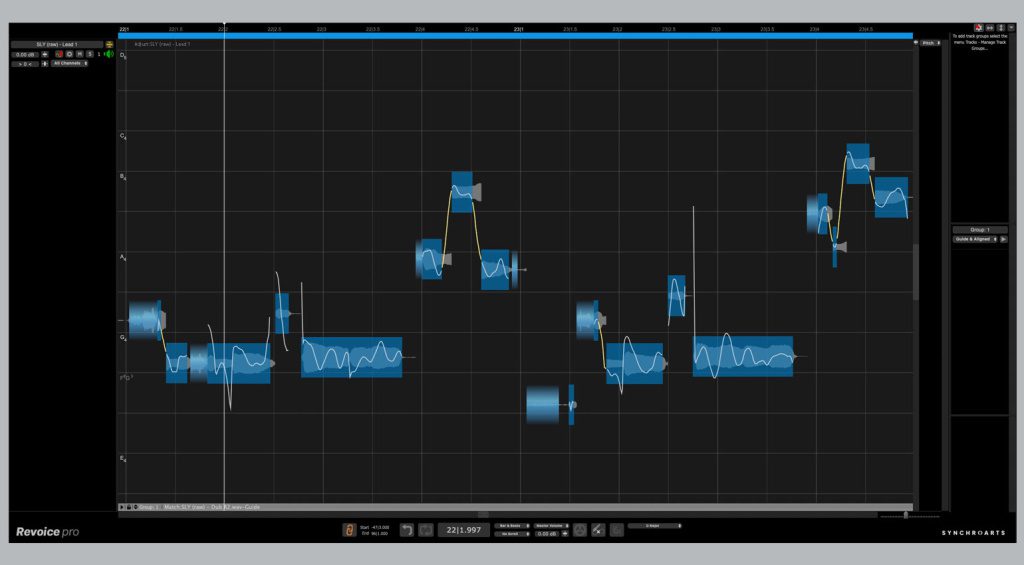
Task: Click the track gain stepper arrows
Action: click(44, 54)
